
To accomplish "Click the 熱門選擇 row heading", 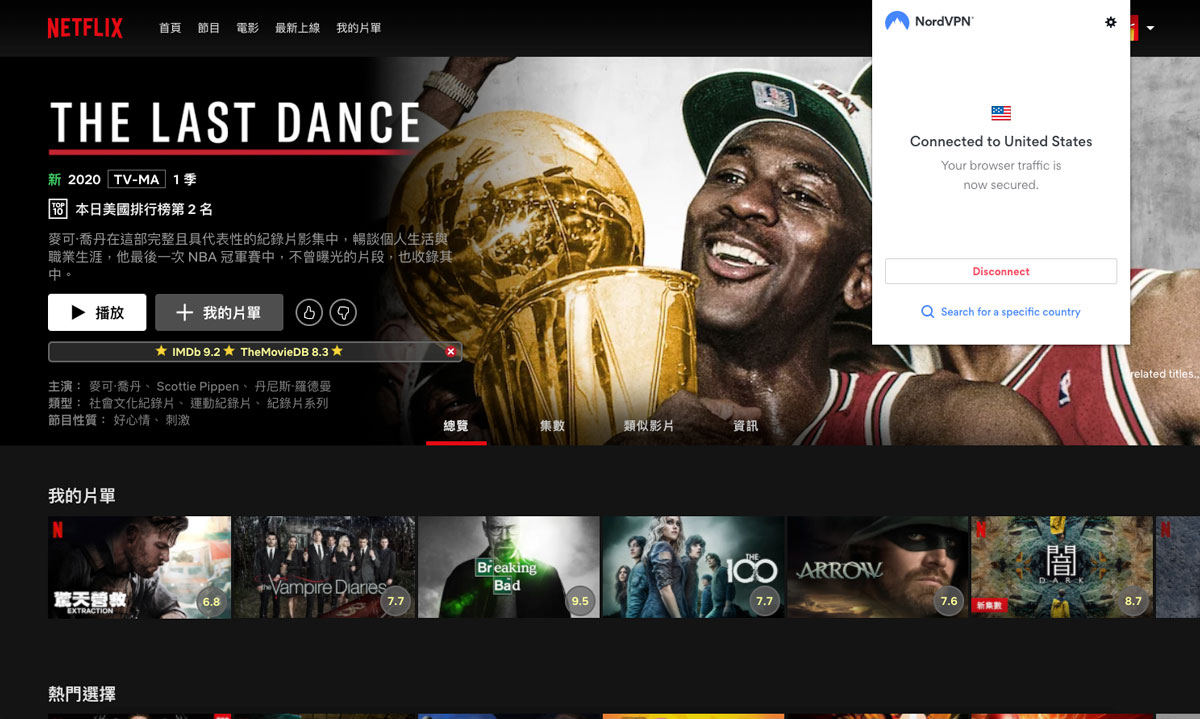I will click(82, 694).
